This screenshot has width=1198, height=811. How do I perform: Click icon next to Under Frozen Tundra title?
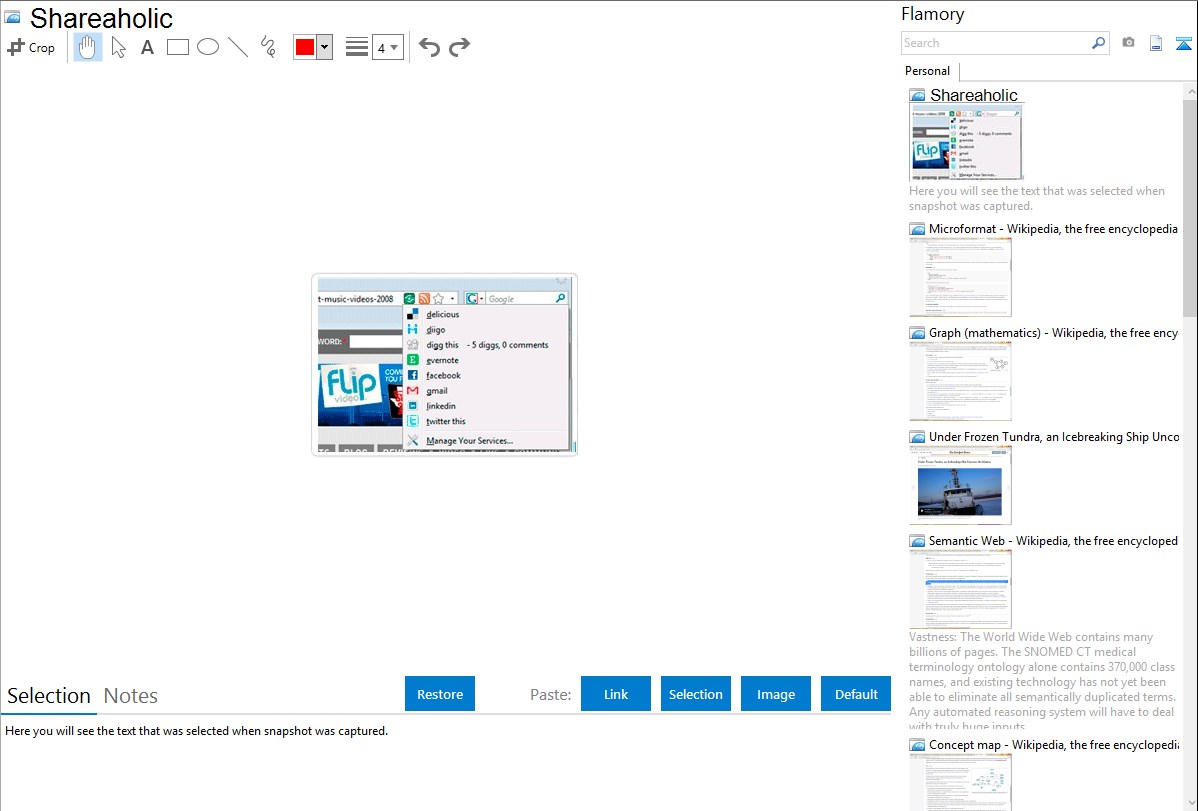point(918,436)
